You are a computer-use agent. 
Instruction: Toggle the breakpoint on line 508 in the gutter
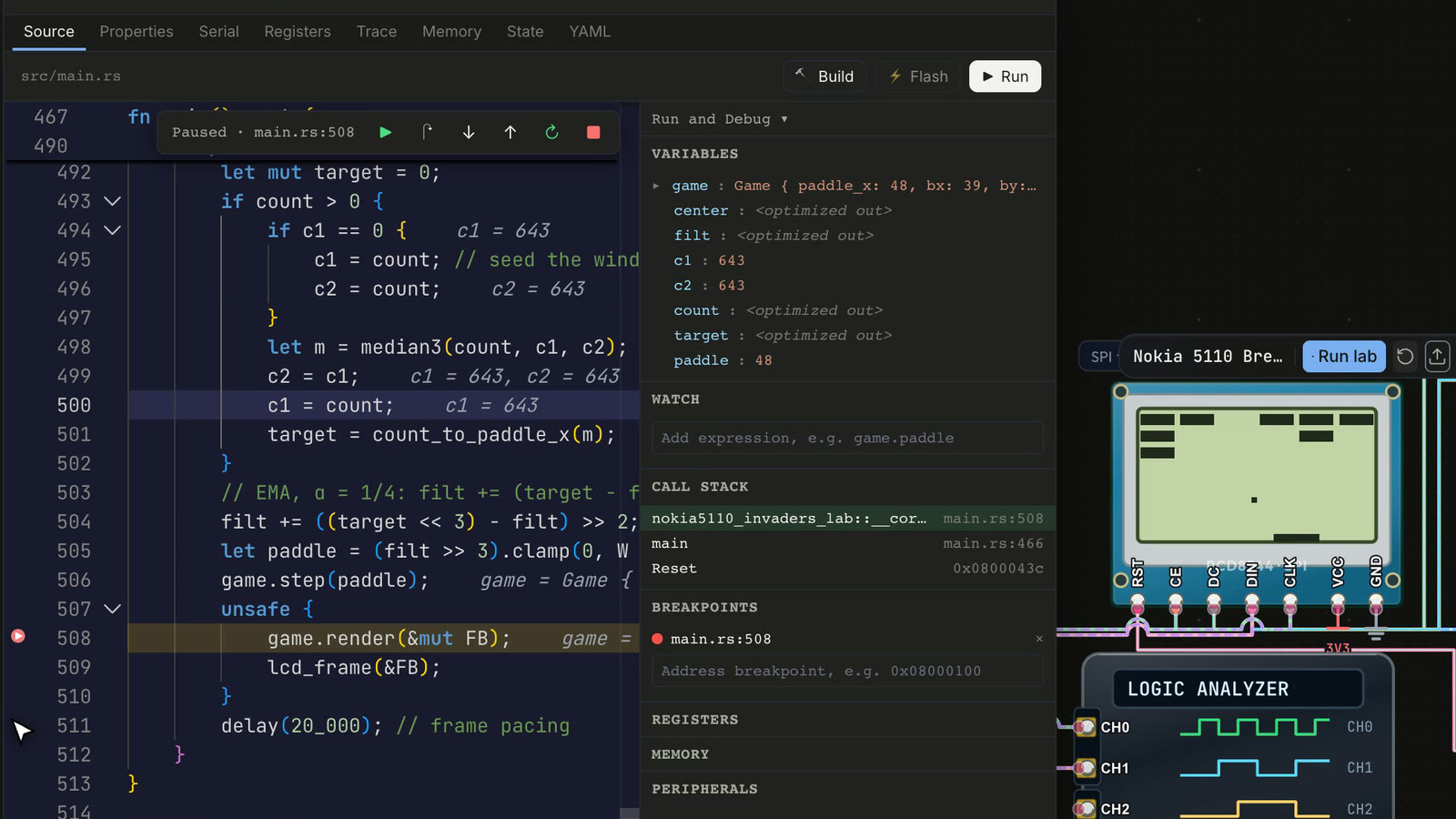click(x=18, y=636)
